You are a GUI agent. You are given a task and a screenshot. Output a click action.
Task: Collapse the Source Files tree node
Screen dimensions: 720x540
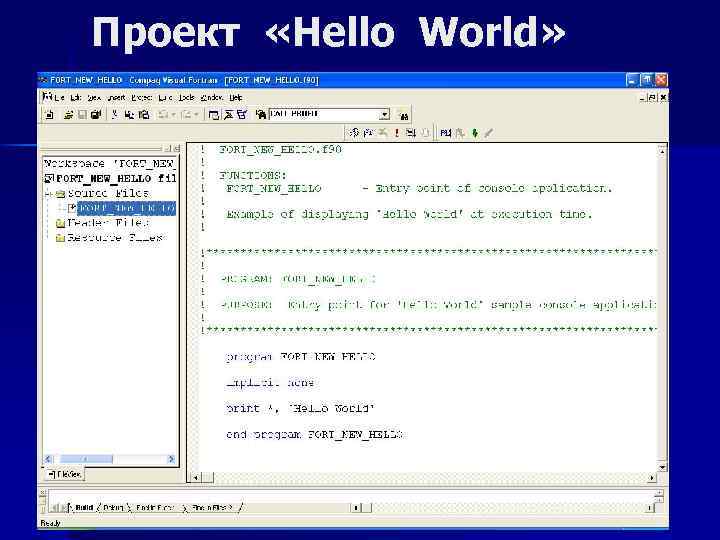pyautogui.click(x=48, y=194)
